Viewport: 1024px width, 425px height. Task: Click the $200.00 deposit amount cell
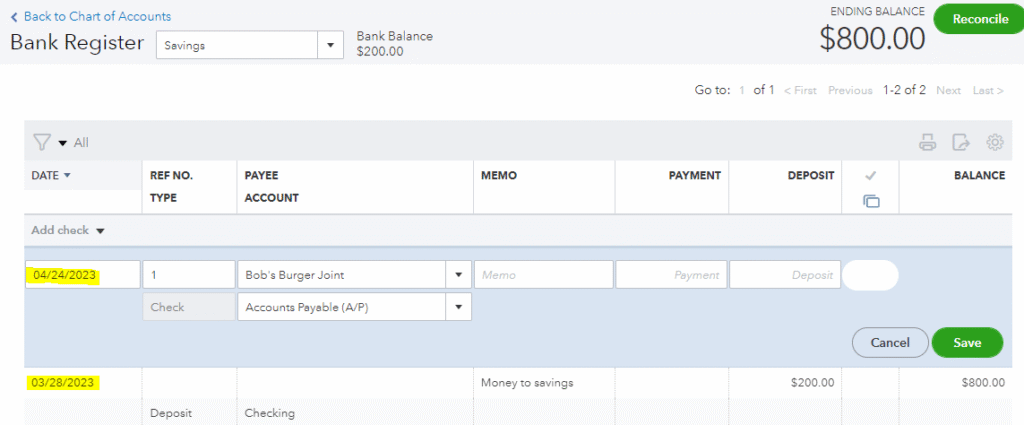[x=812, y=383]
